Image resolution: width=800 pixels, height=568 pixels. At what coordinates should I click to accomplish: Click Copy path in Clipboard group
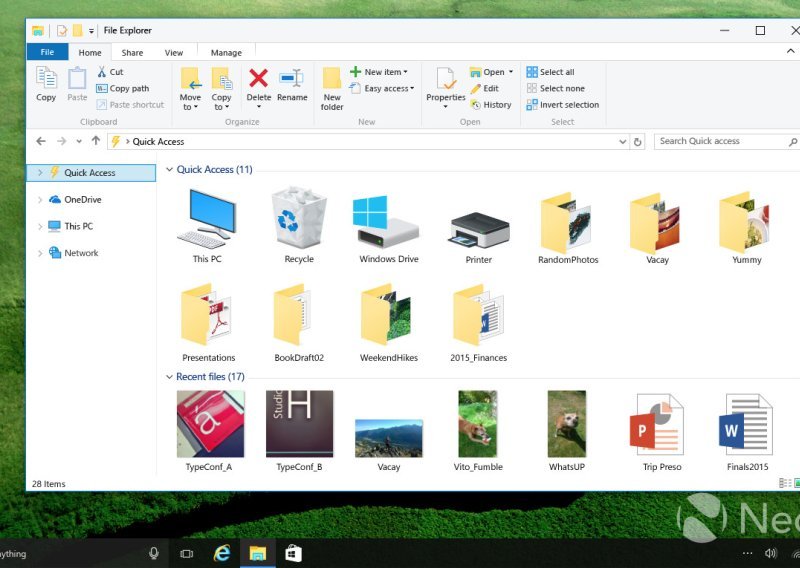pos(123,88)
